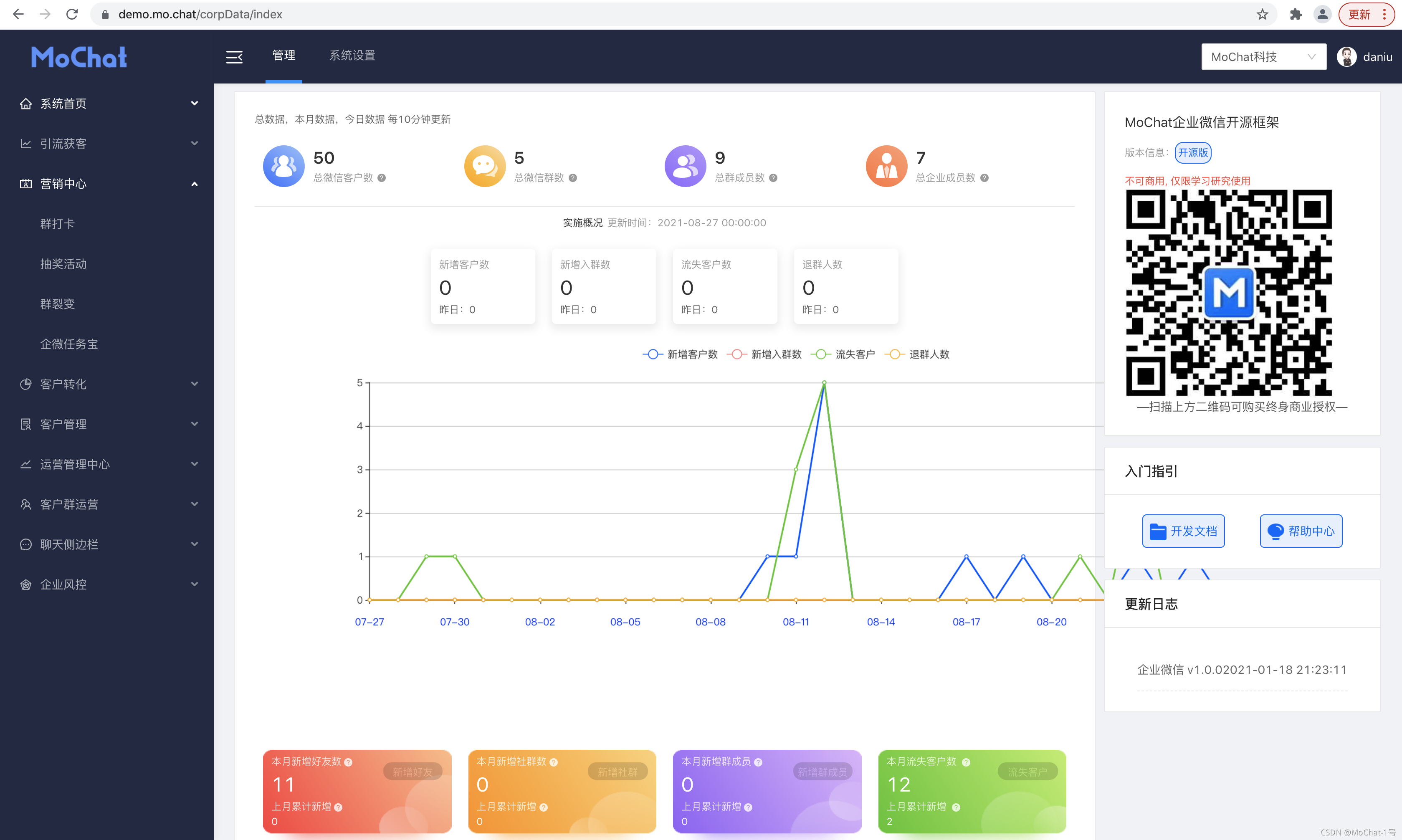Click the home icon beside 系统首页
Image resolution: width=1402 pixels, height=840 pixels.
click(x=25, y=104)
